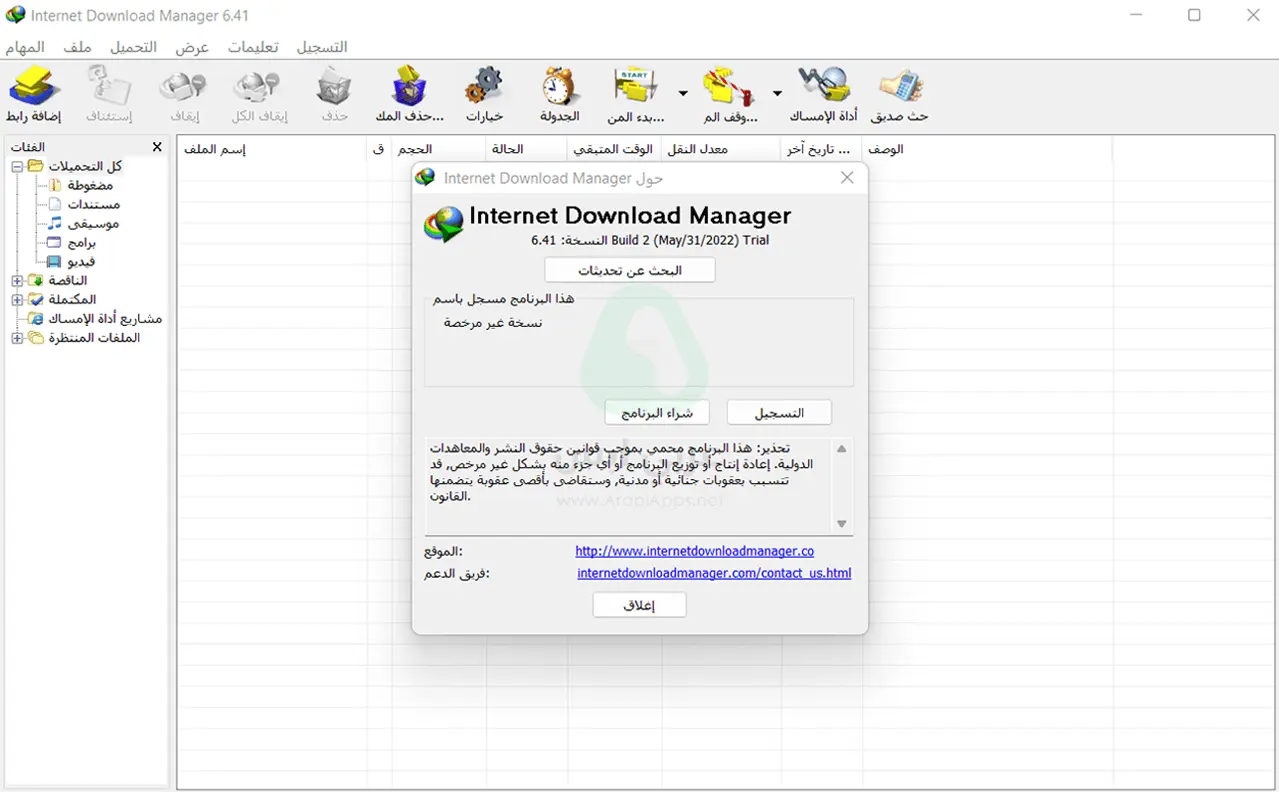Open the Downloads (التحميل) menu

[133, 47]
